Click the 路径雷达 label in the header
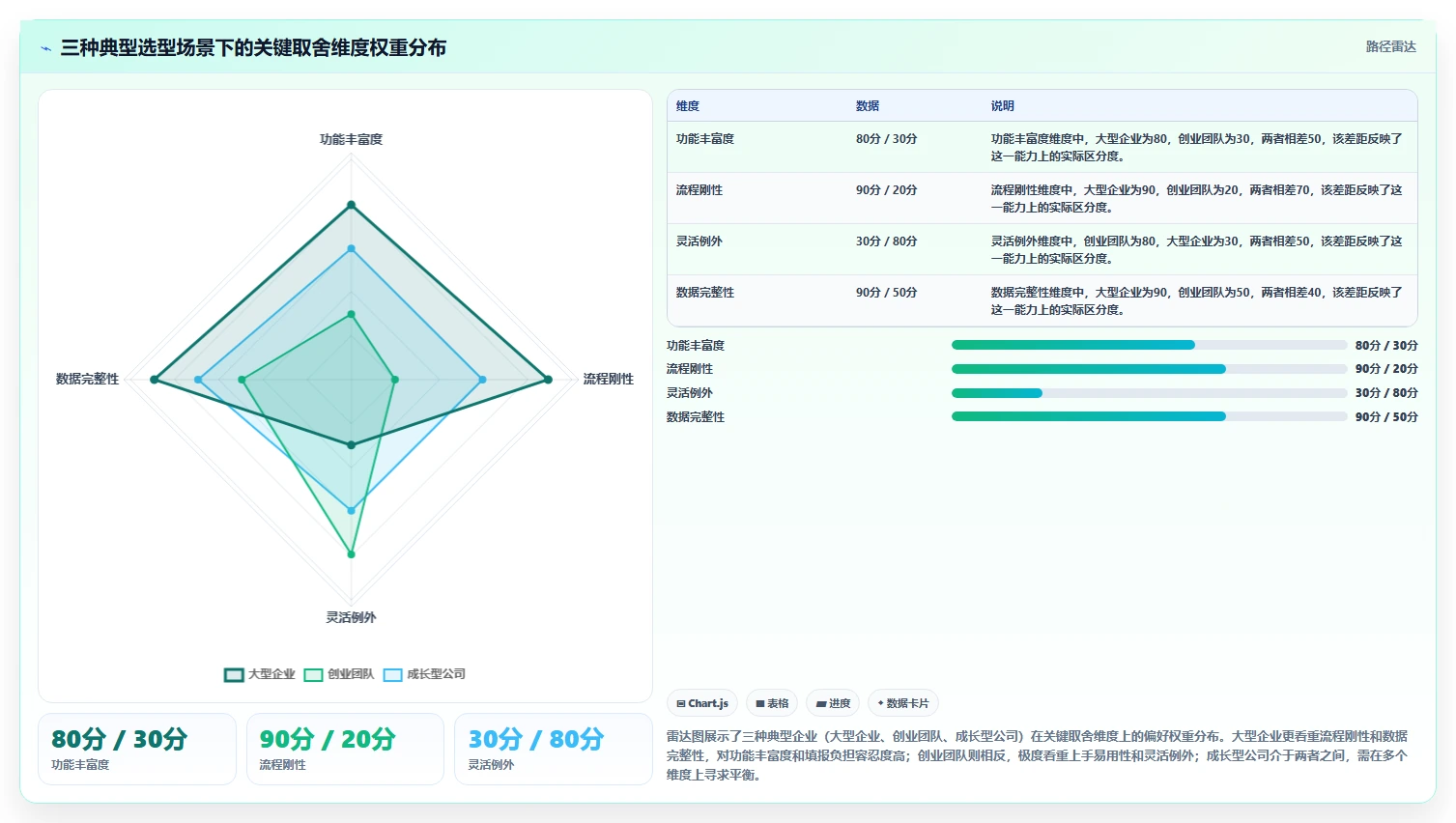Viewport: 1456px width, 823px height. 1390,47
